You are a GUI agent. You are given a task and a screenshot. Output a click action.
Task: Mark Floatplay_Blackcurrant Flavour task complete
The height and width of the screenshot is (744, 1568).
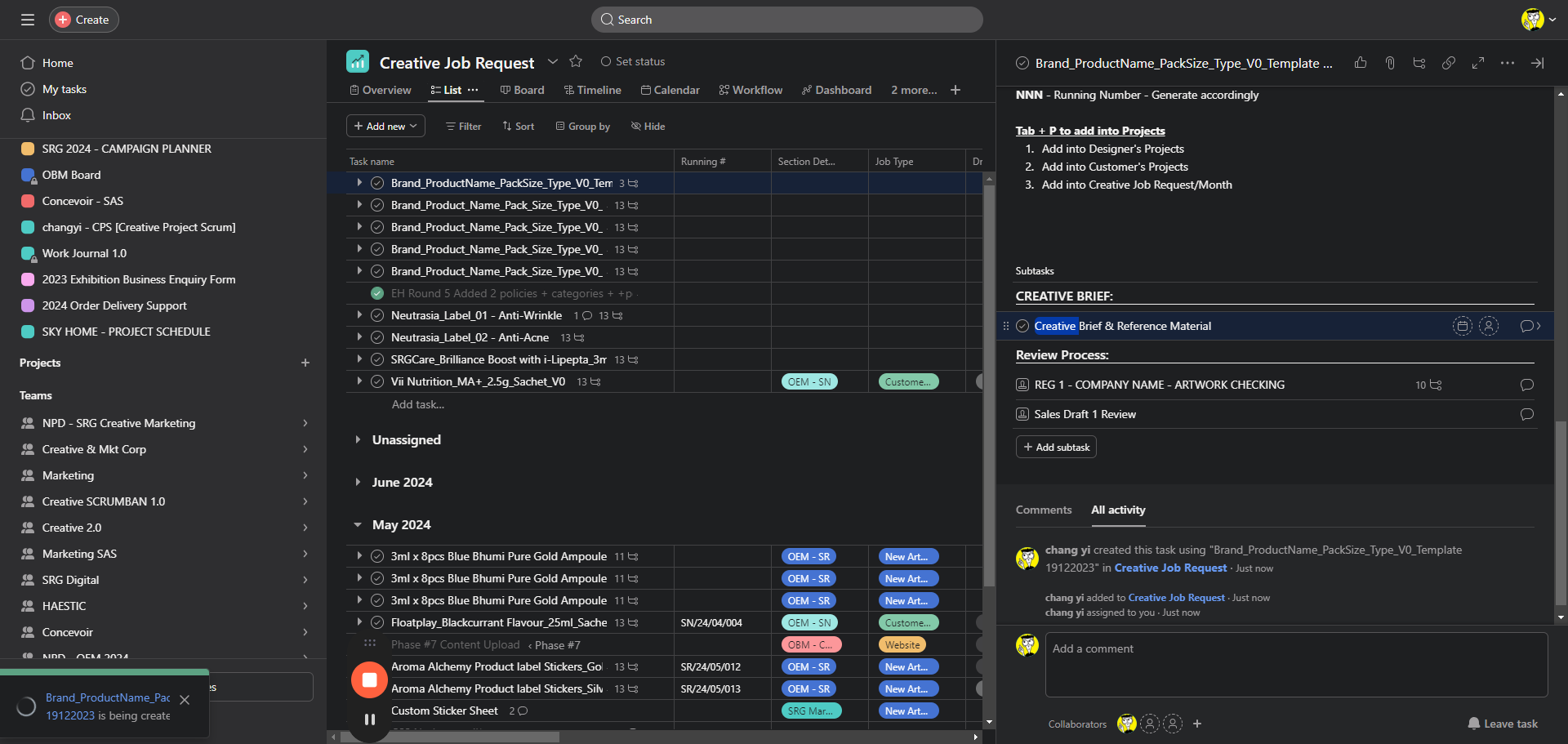point(377,622)
